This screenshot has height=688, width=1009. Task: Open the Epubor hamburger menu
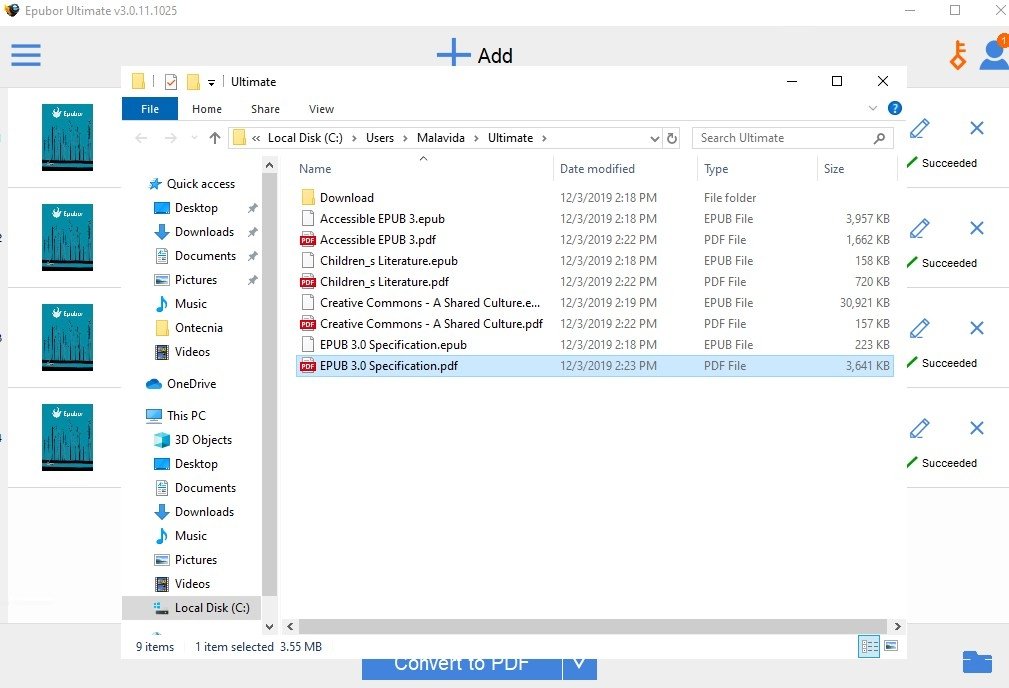coord(26,55)
